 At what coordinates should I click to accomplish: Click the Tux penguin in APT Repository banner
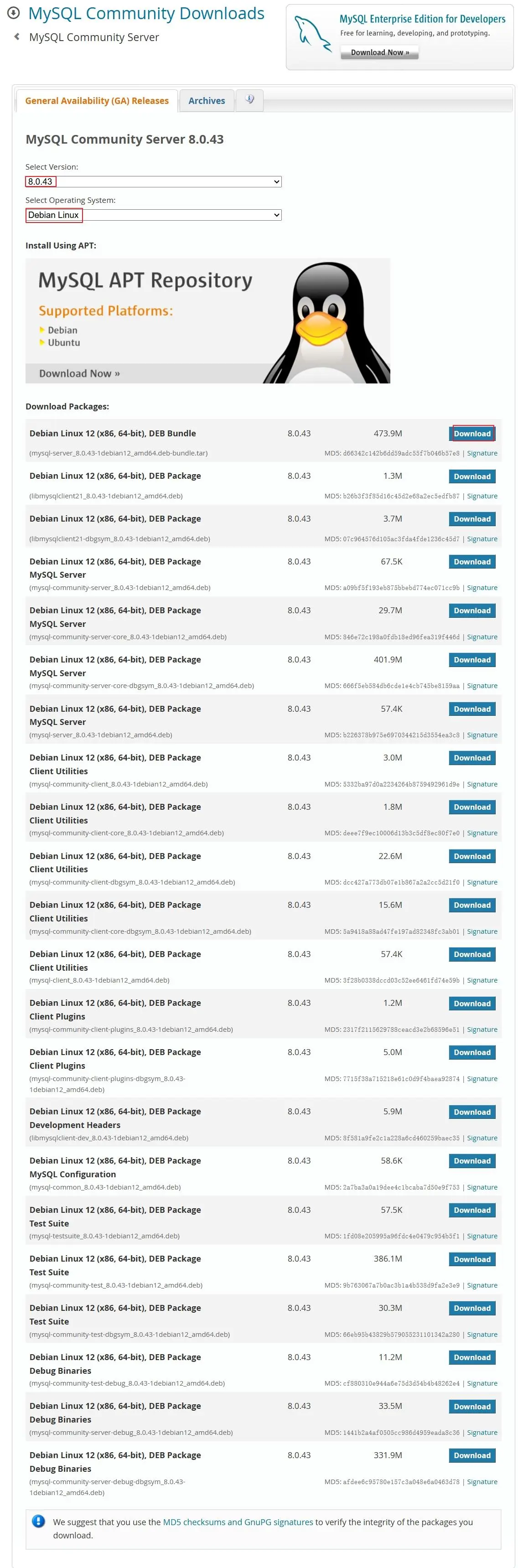click(x=326, y=322)
